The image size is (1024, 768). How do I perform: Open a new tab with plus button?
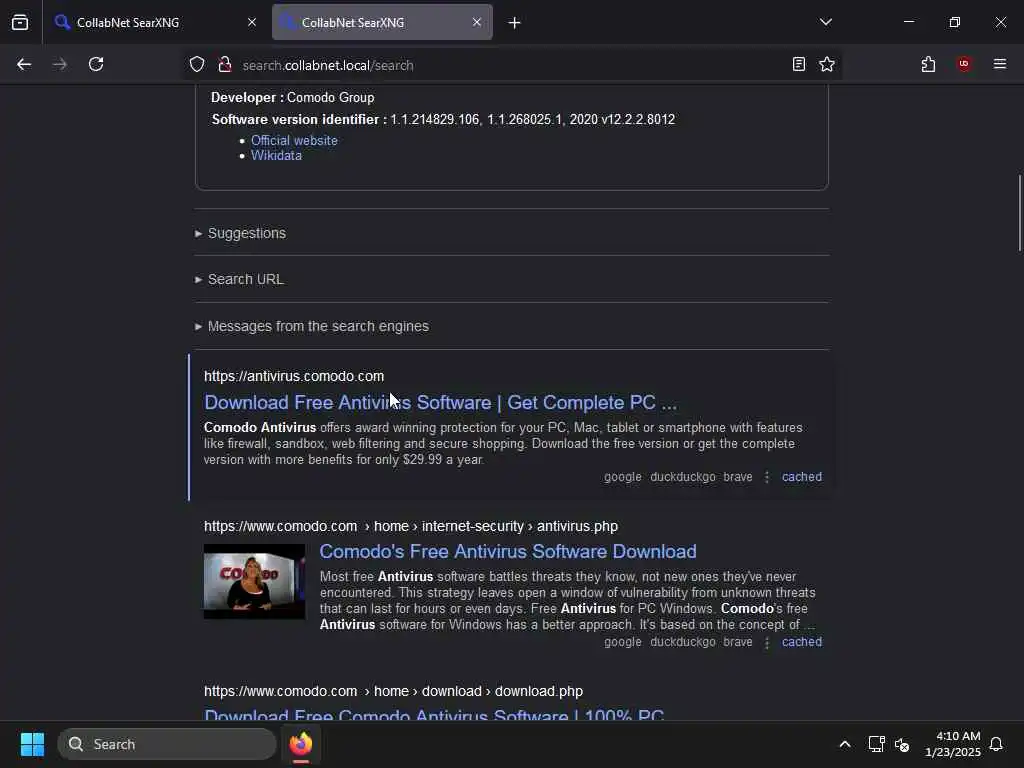click(514, 23)
